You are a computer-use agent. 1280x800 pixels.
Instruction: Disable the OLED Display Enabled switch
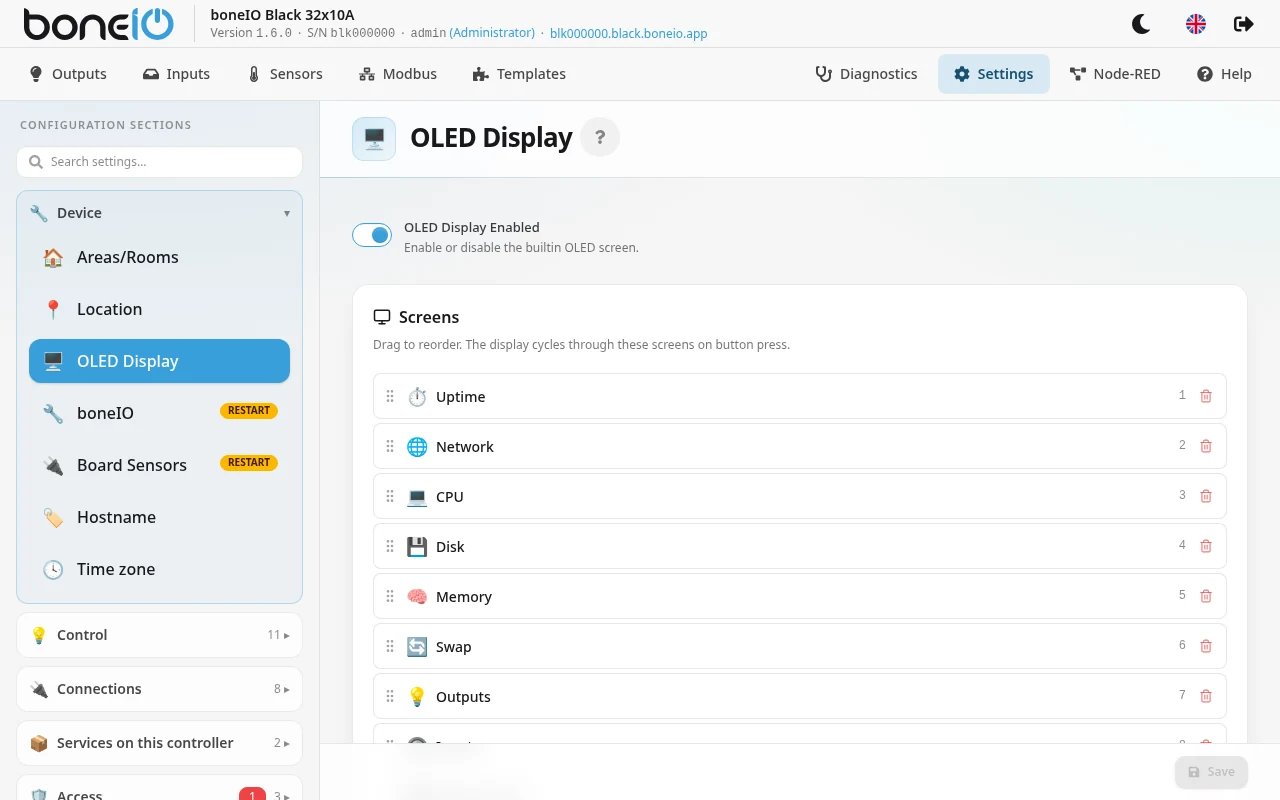click(372, 235)
